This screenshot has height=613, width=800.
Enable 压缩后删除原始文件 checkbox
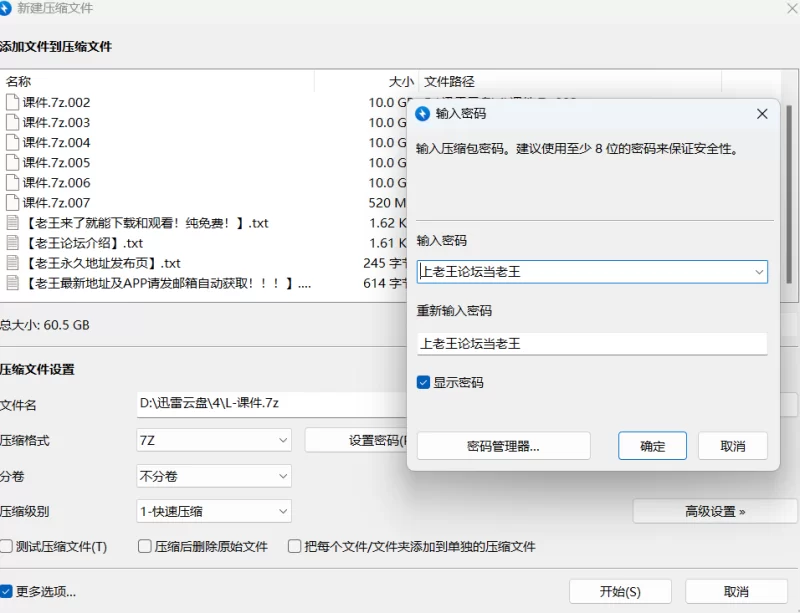(145, 547)
